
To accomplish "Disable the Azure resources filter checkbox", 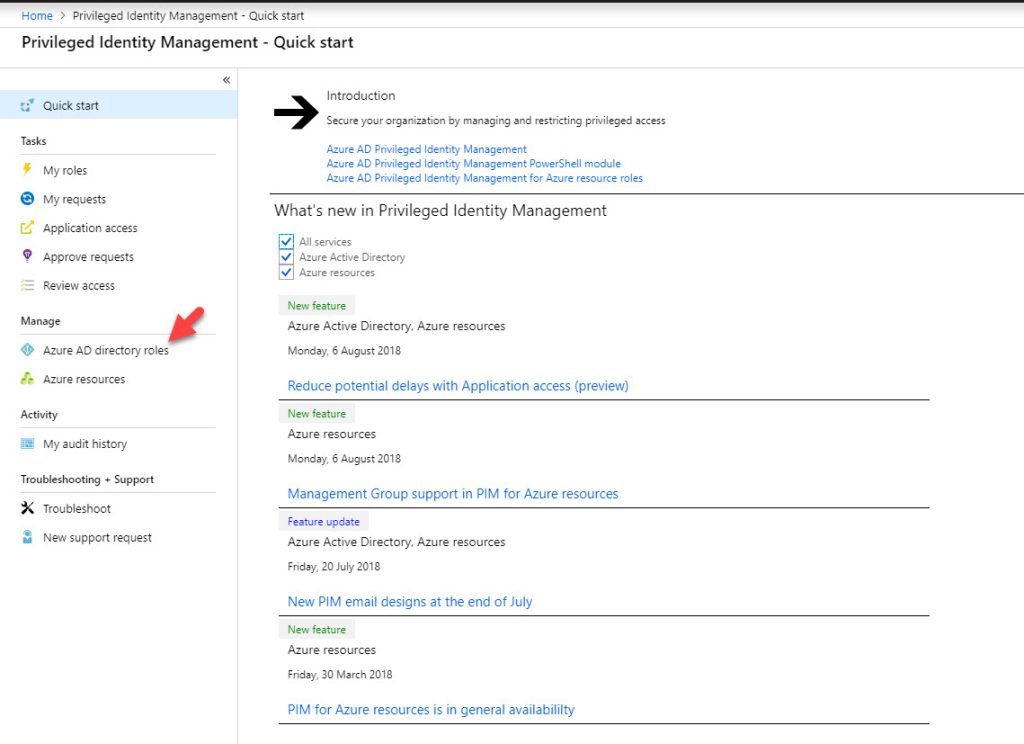I will pyautogui.click(x=287, y=272).
